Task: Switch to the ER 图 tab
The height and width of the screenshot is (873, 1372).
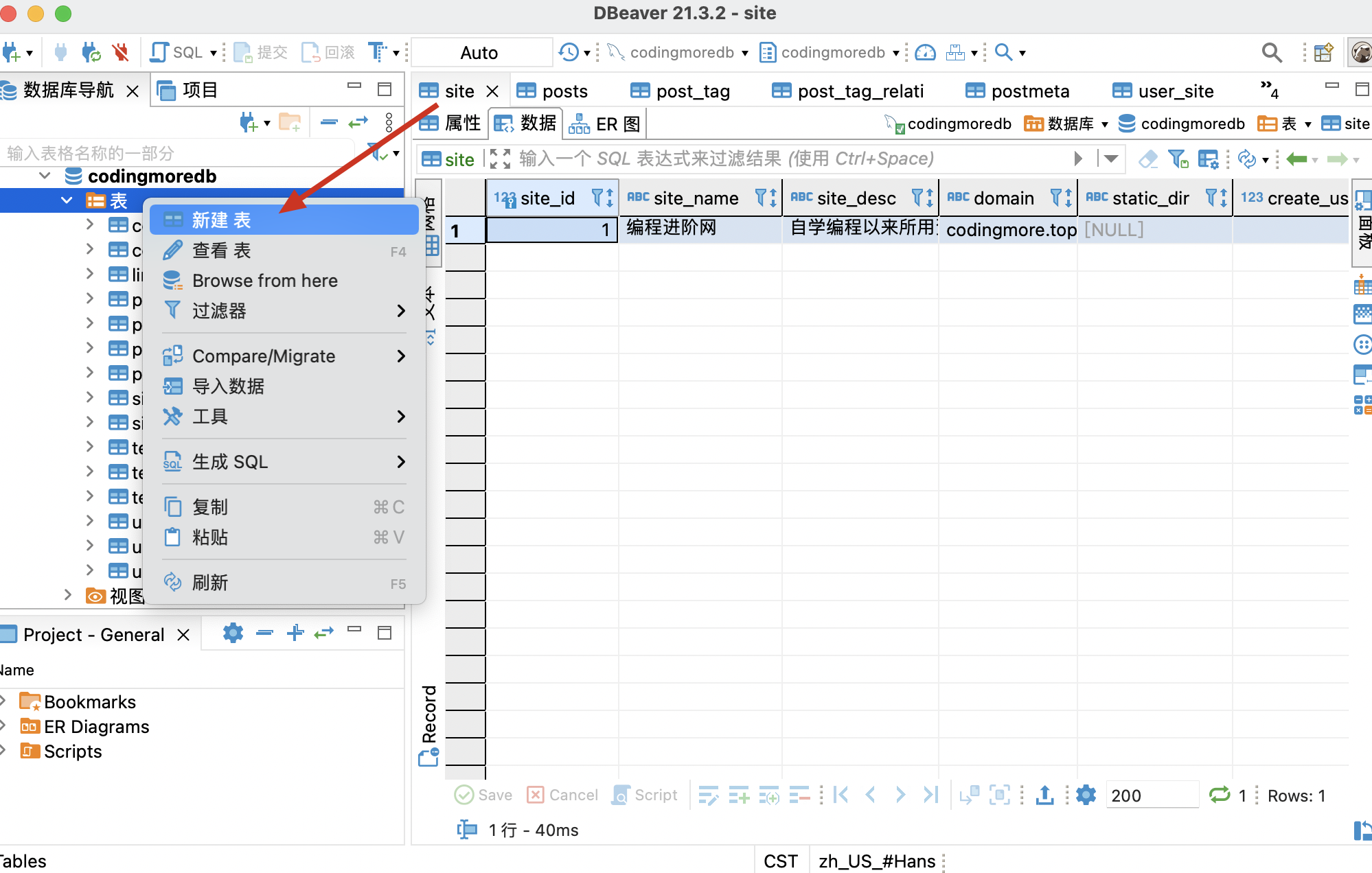Action: click(606, 124)
